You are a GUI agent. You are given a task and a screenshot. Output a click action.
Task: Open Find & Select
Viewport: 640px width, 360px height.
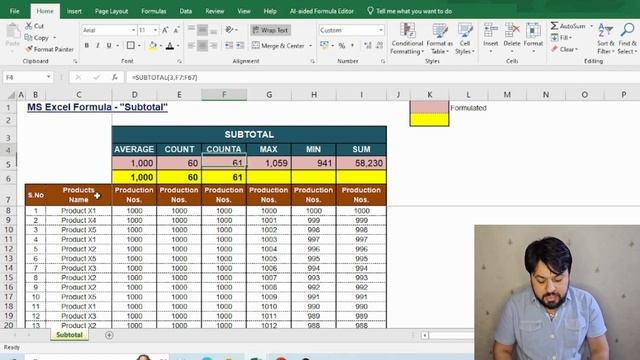click(x=627, y=39)
